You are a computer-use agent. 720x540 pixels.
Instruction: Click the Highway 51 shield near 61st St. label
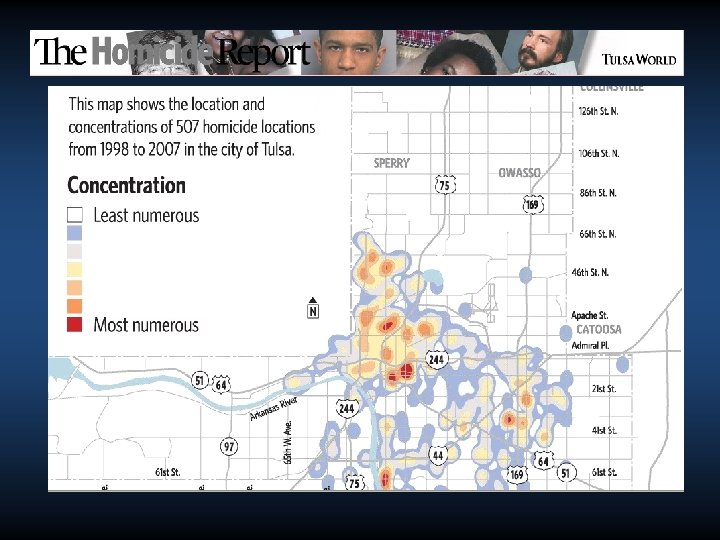point(566,472)
